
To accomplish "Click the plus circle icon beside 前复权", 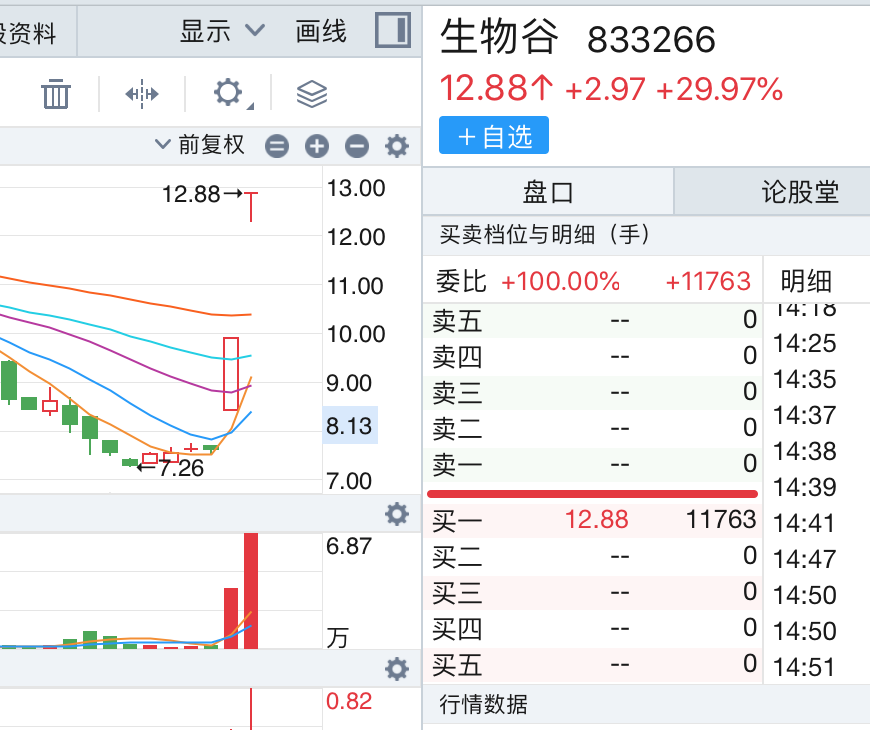I will [x=317, y=147].
